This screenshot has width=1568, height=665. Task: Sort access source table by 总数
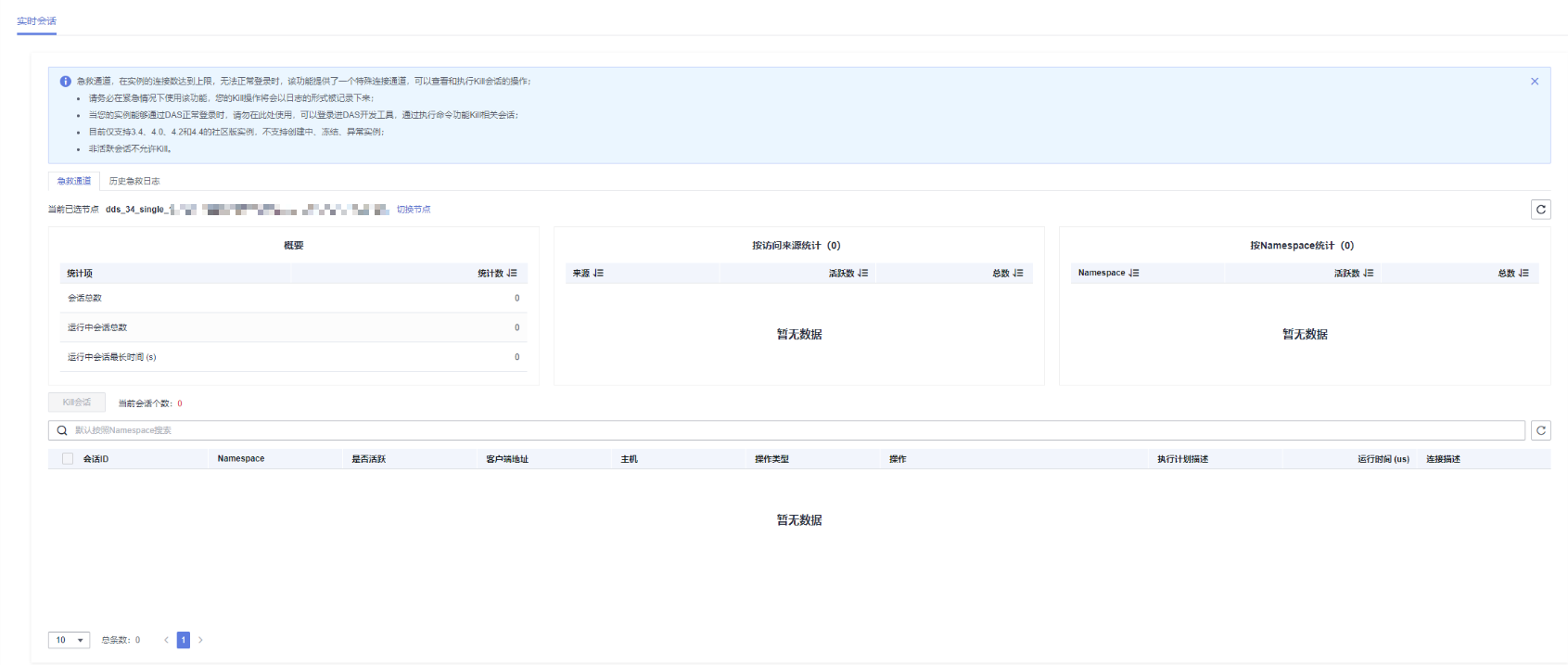[1018, 274]
